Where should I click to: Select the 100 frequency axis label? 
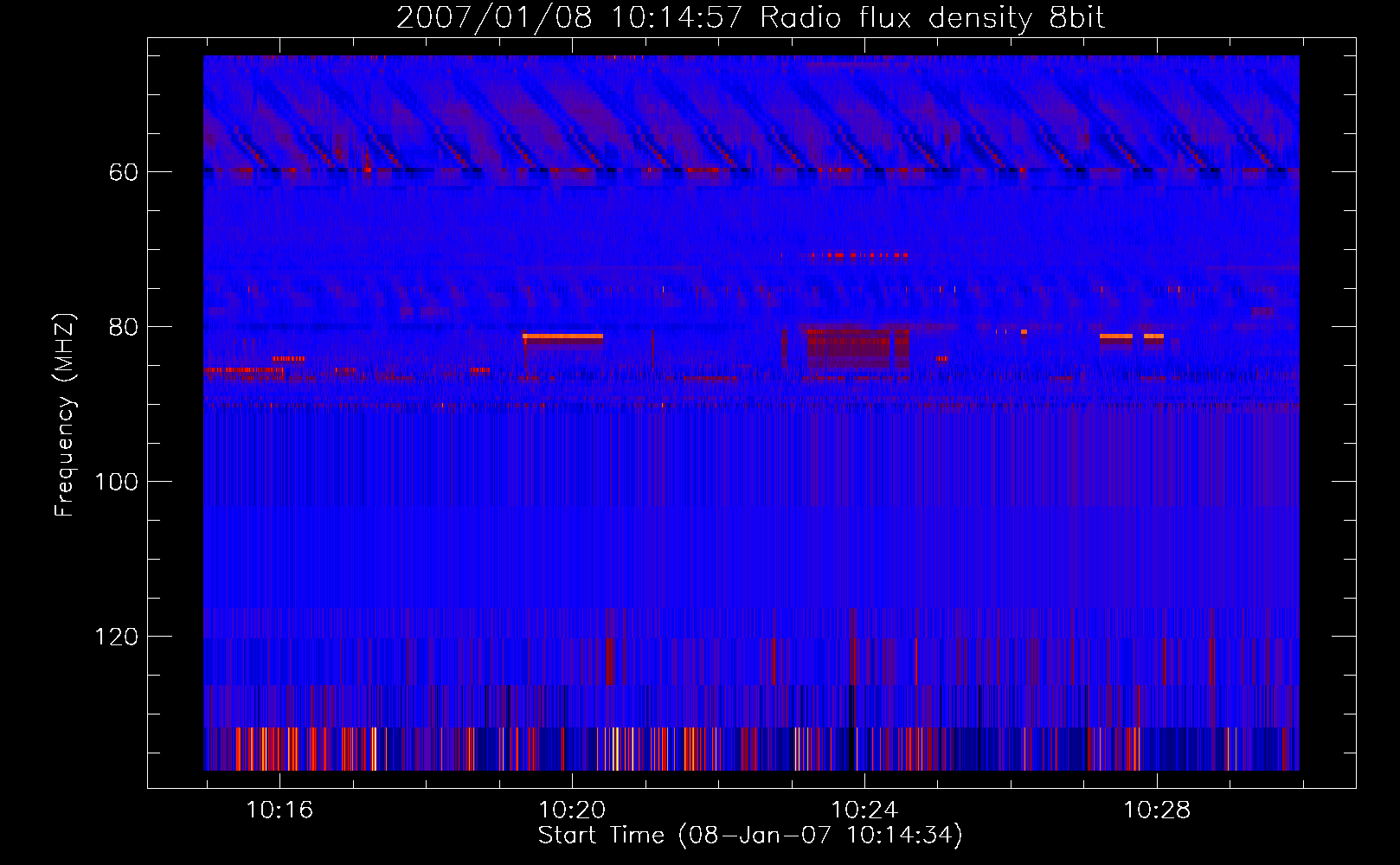117,483
